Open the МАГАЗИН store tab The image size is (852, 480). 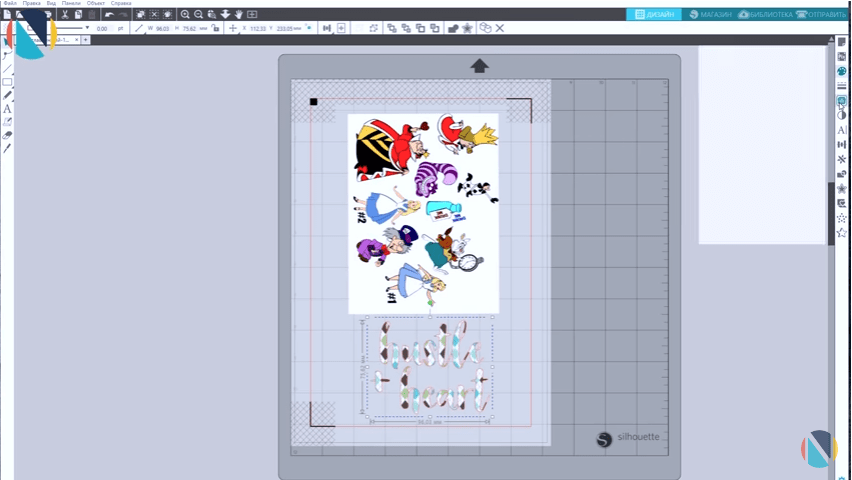(x=710, y=15)
